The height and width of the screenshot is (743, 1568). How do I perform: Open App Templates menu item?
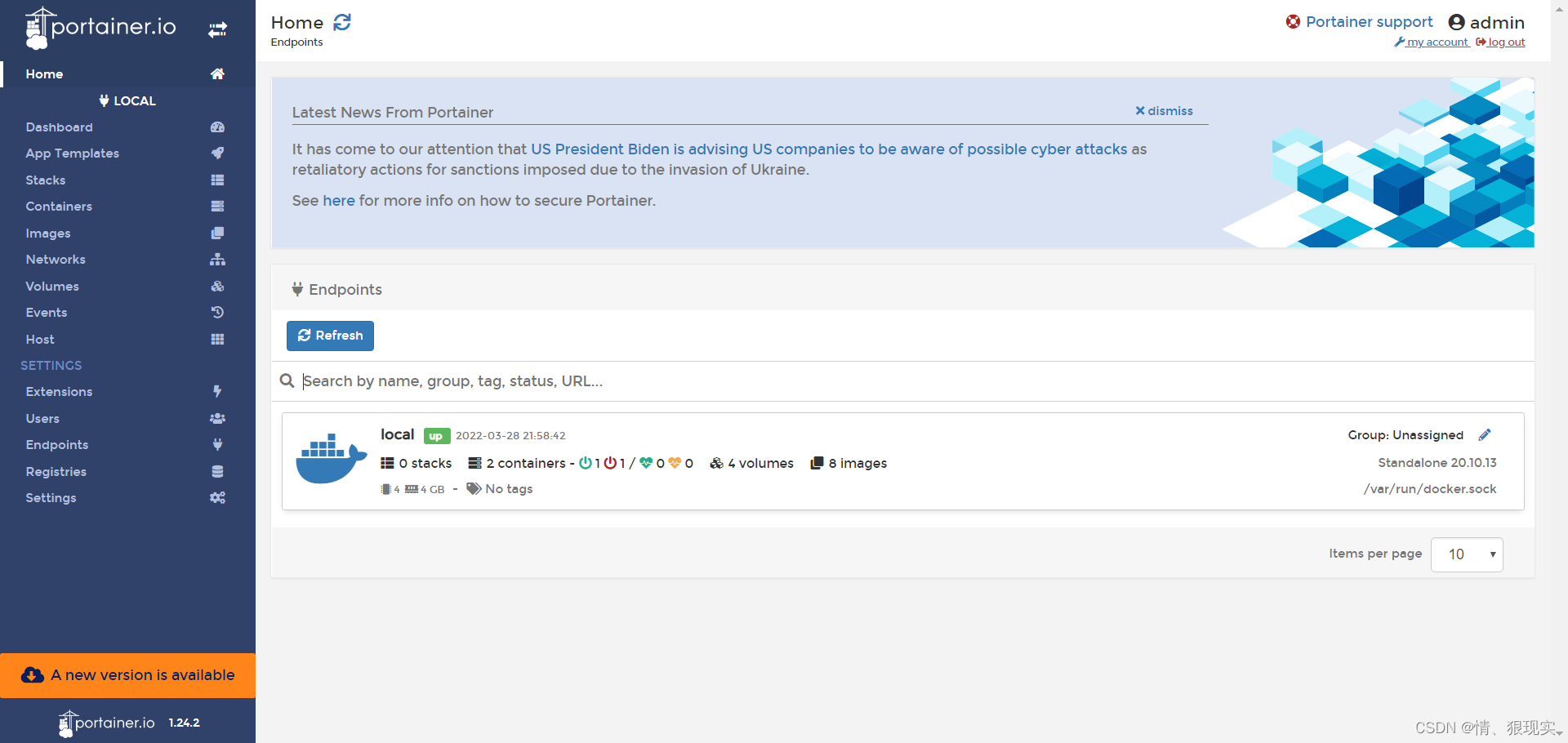pyautogui.click(x=72, y=153)
